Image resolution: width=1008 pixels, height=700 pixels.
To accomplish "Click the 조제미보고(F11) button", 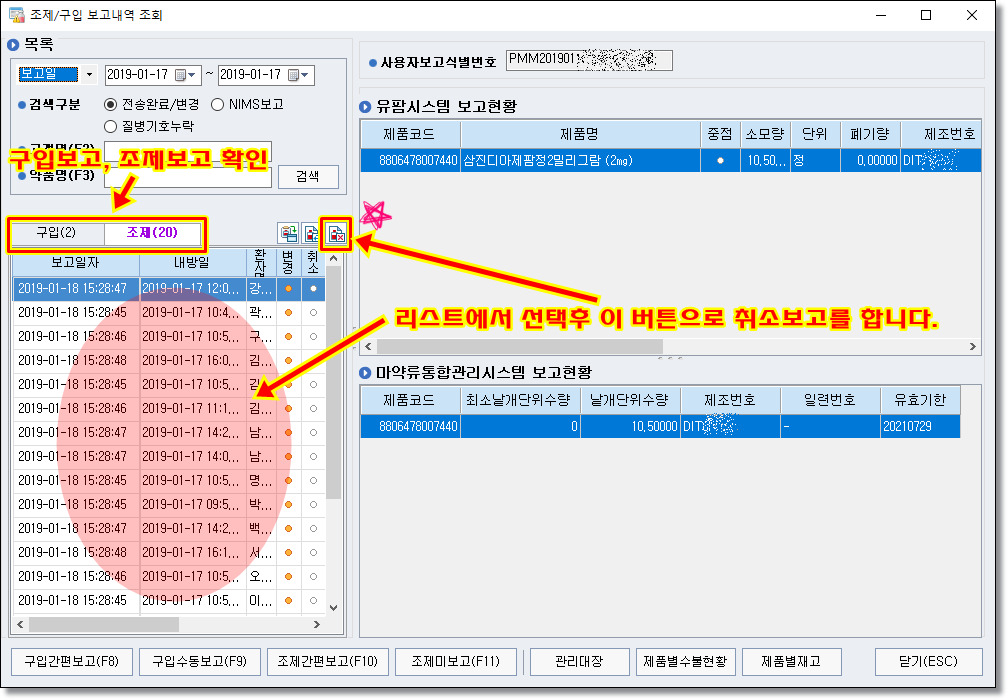I will pyautogui.click(x=455, y=661).
